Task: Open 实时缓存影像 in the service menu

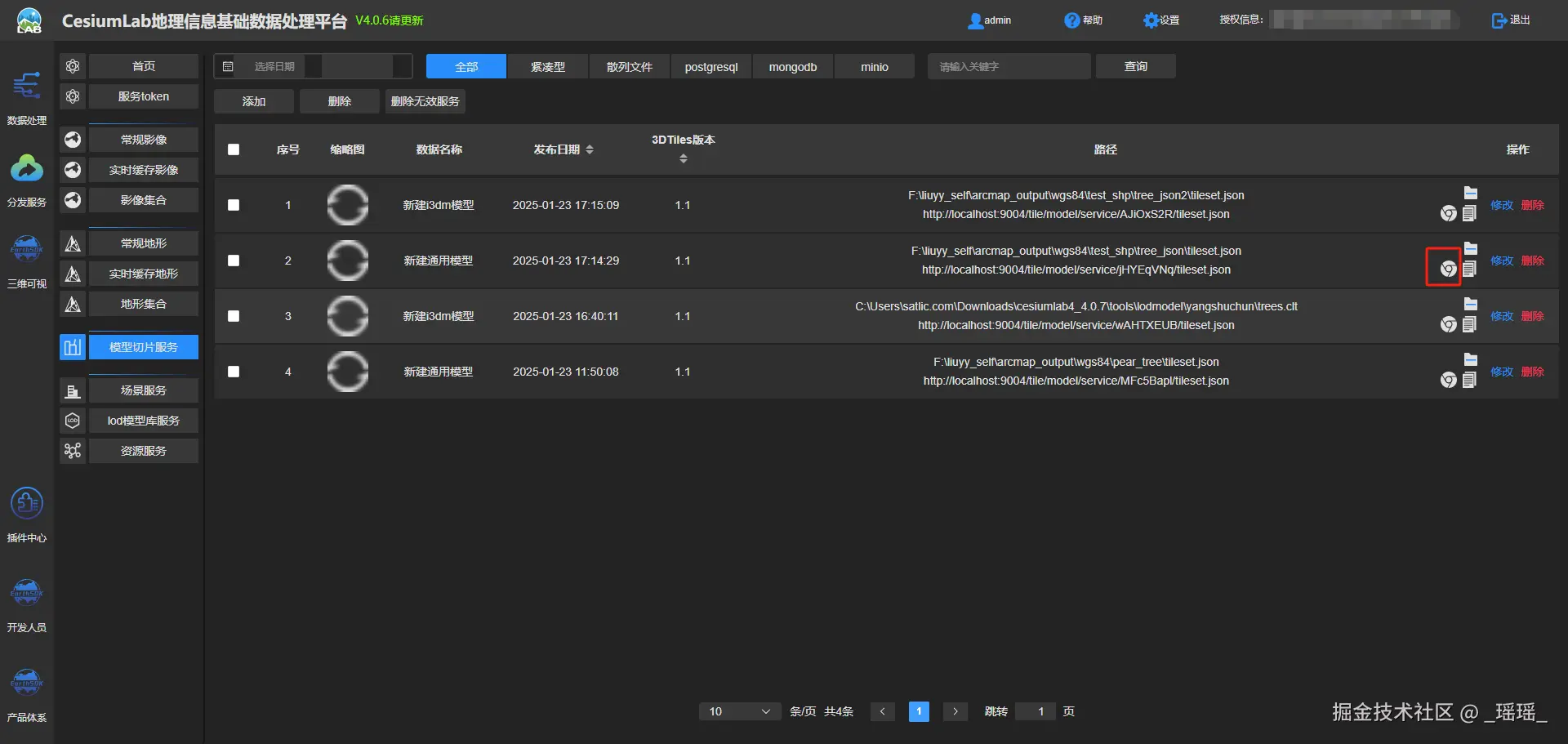Action: pos(144,170)
